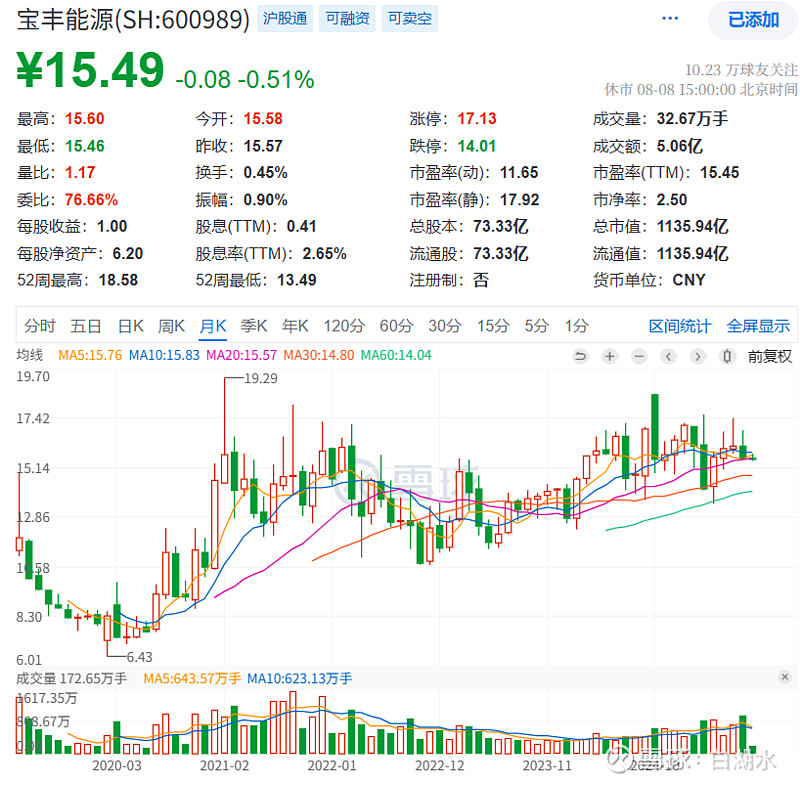Screen dimensions: 800x785
Task: Click the MA60:14.04 moving average label
Action: pos(396,355)
